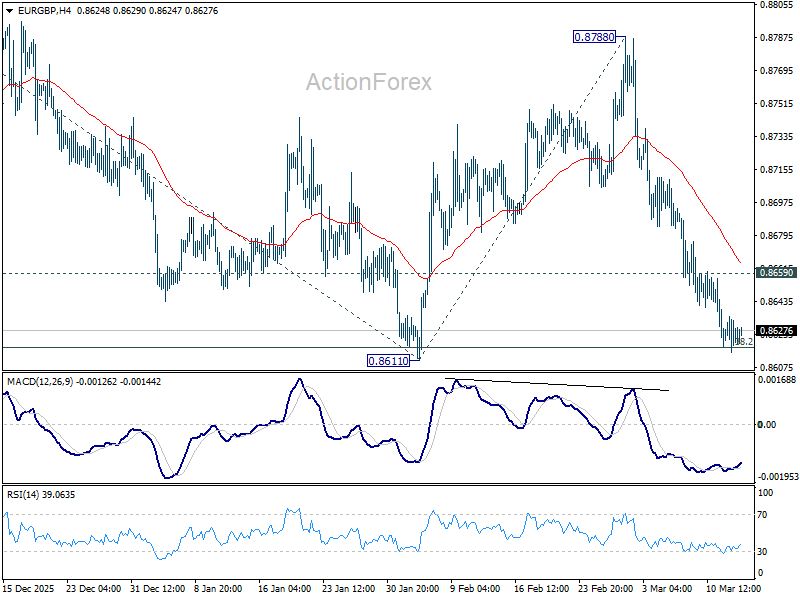Viewport: 800px width, 600px height.
Task: Click the 0.87335 price axis label
Action: (x=777, y=137)
